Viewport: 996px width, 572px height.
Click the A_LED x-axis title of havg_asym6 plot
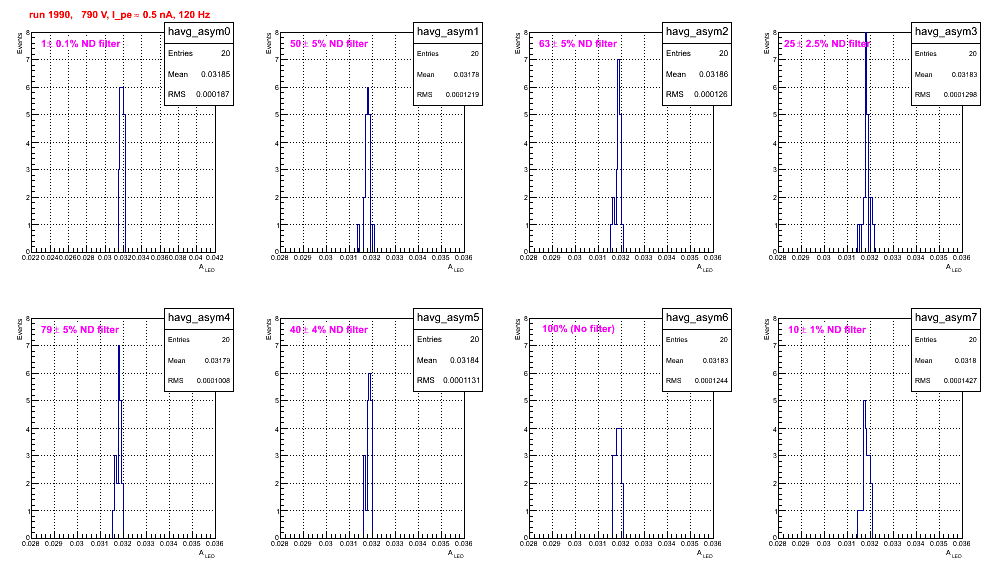[704, 554]
